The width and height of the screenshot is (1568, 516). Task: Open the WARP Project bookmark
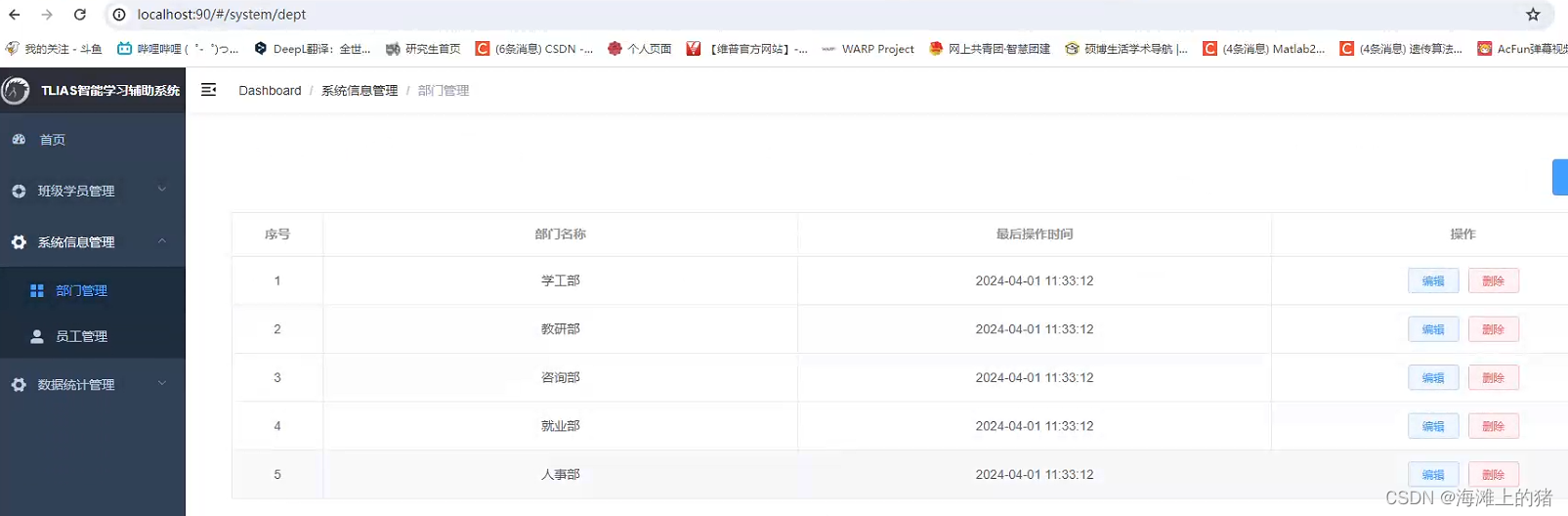[869, 49]
